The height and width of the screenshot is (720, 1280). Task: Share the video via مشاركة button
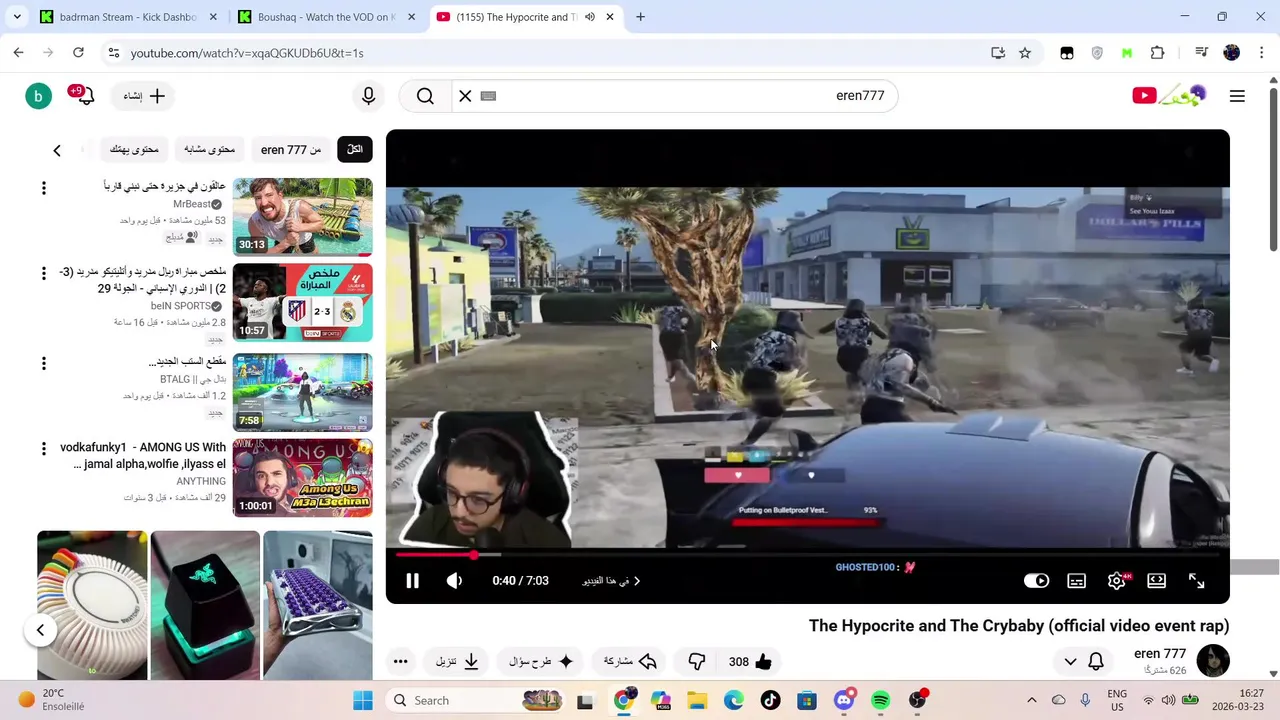[x=630, y=661]
